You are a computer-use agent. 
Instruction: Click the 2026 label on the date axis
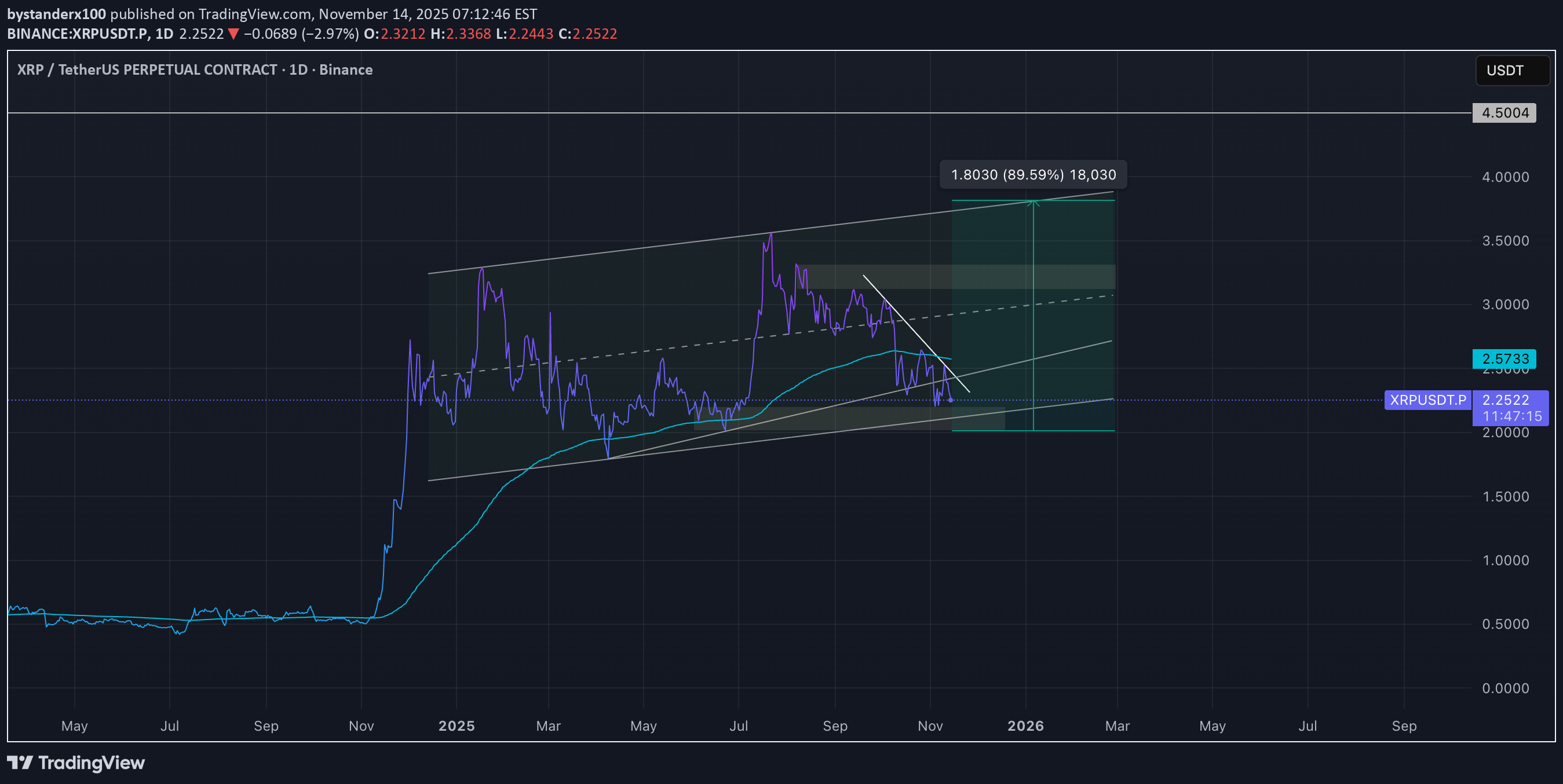click(x=1026, y=726)
